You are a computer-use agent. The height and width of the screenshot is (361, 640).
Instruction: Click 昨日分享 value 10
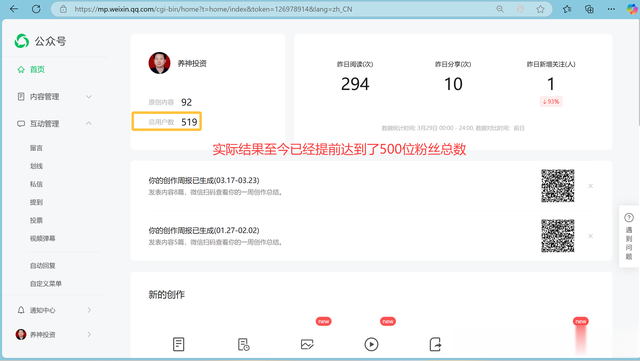(453, 84)
